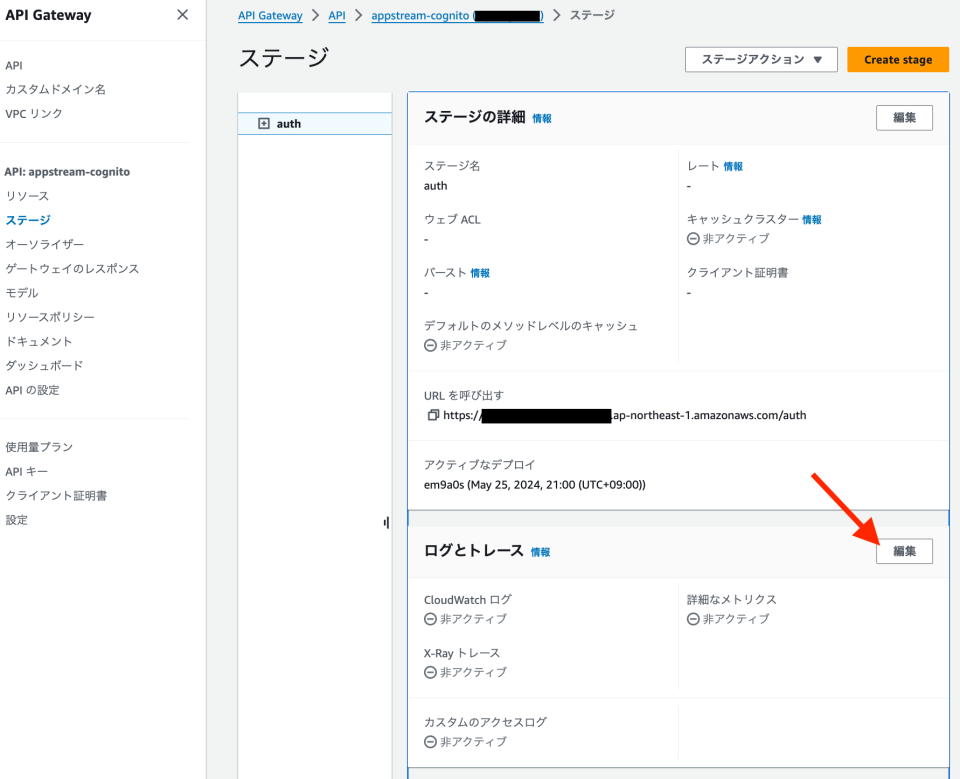Open 情報 link beside キャッシュクラスター
The image size is (960, 779).
point(812,220)
